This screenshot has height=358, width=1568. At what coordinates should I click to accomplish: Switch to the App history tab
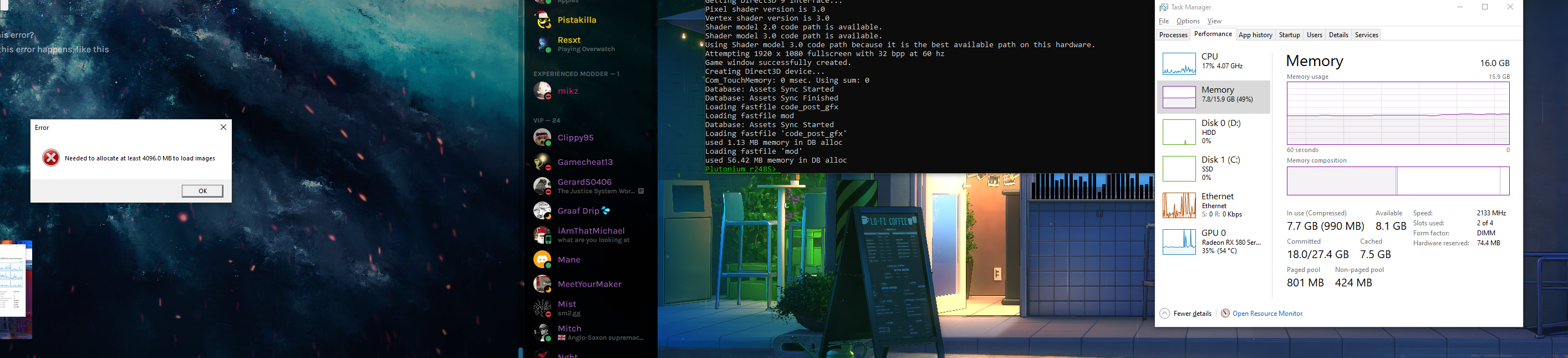(x=1255, y=36)
